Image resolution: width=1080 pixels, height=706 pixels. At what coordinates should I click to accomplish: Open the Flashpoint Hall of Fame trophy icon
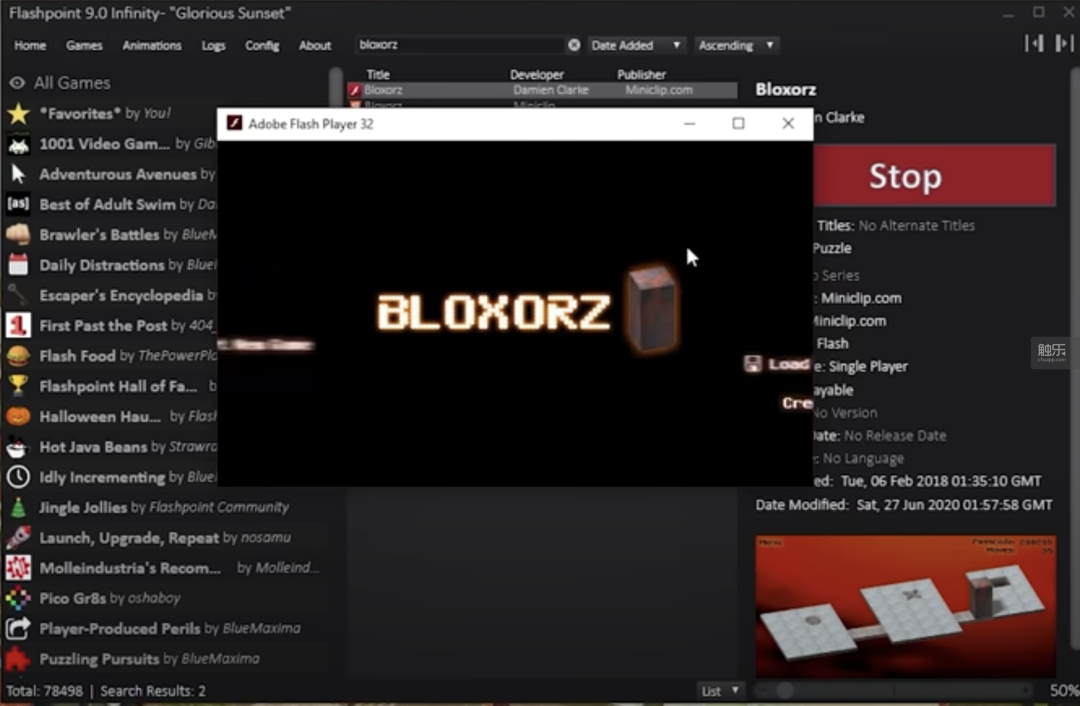pos(19,386)
